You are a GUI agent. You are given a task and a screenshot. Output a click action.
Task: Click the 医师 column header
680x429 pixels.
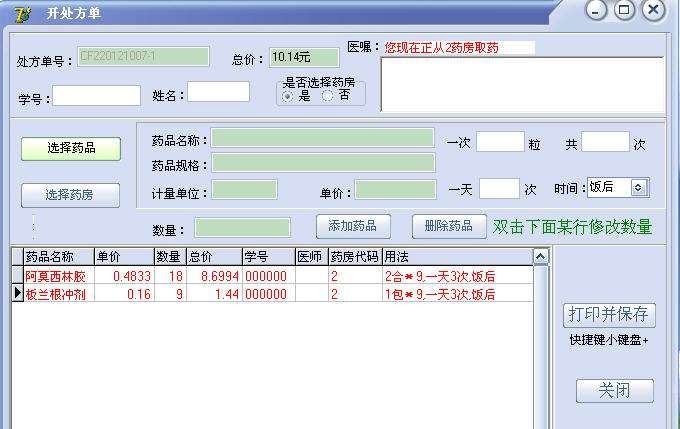[311, 257]
